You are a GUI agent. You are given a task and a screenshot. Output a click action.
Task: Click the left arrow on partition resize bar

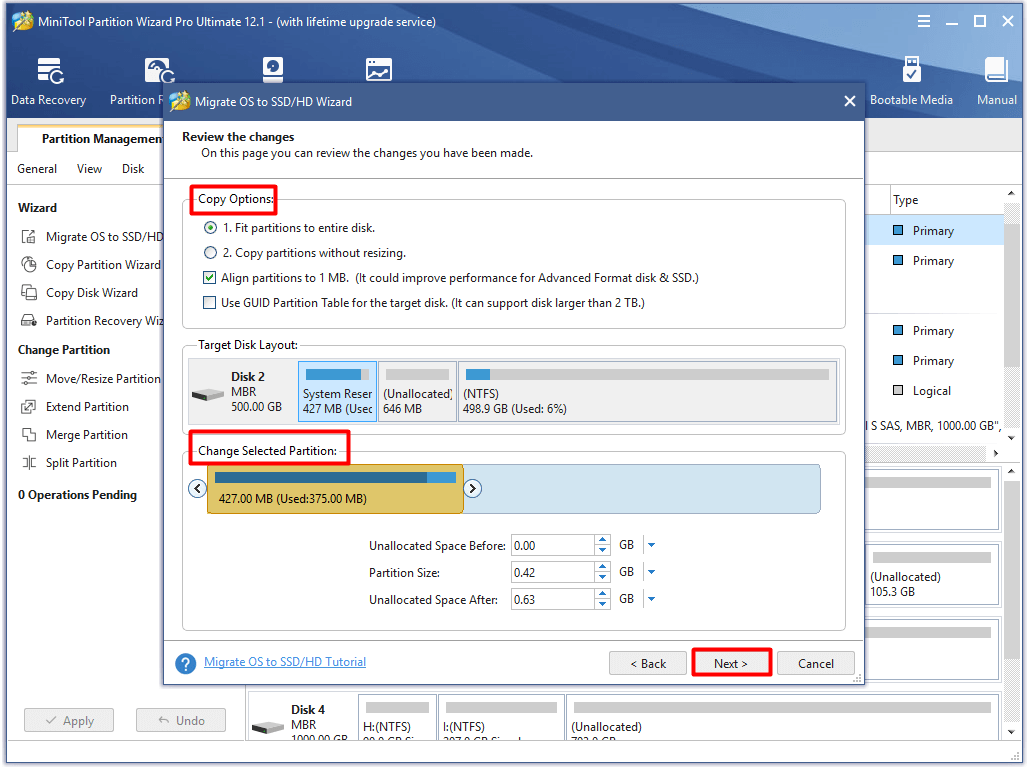tap(197, 488)
